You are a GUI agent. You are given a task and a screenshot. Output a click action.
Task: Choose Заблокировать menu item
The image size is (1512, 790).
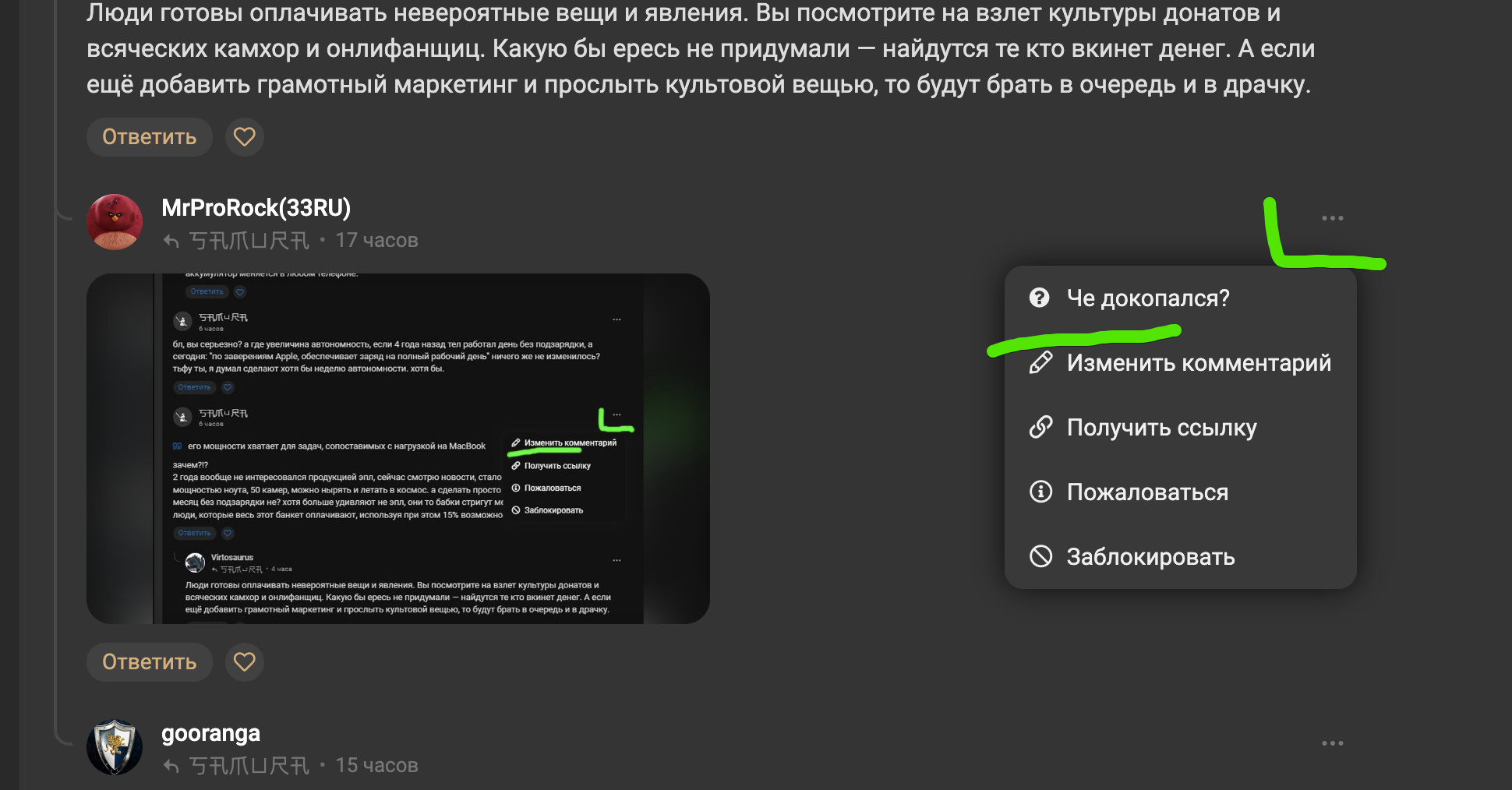(1180, 556)
